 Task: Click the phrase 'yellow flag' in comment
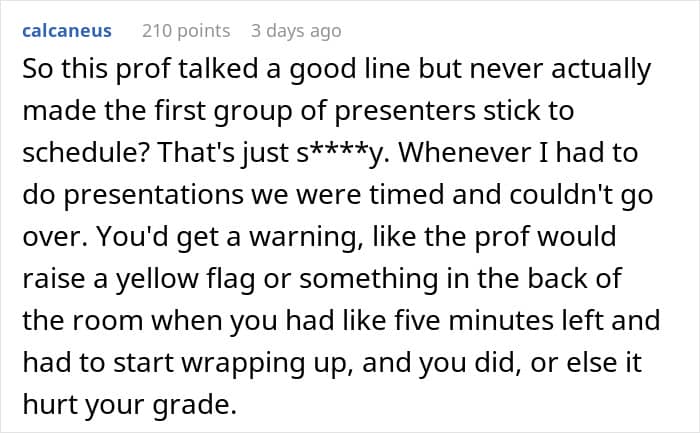pyautogui.click(x=186, y=279)
